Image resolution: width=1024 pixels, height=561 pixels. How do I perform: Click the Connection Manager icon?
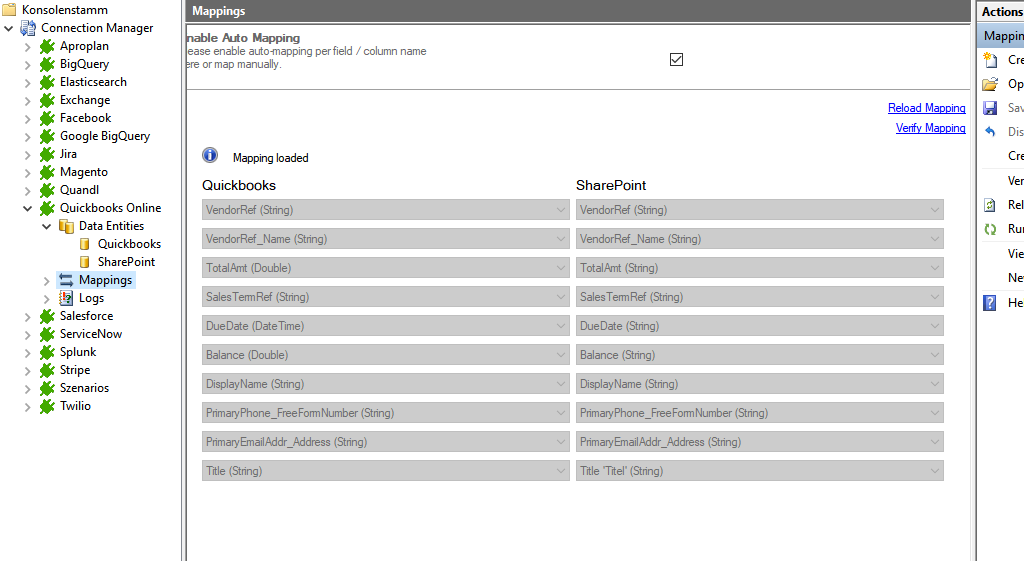pos(28,28)
